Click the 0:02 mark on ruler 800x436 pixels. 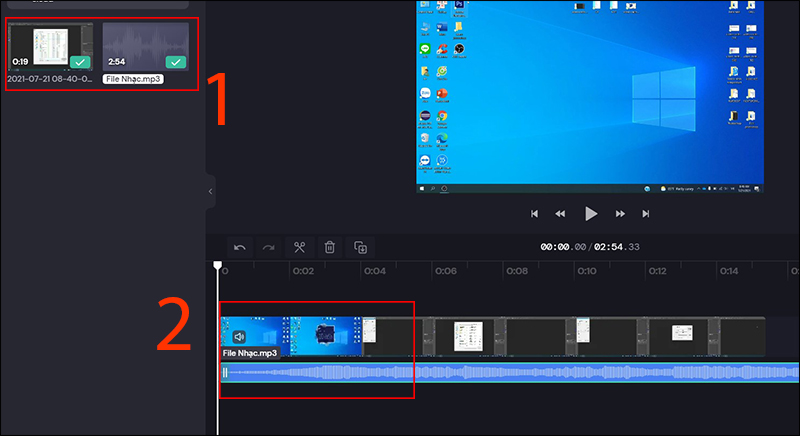(x=304, y=271)
